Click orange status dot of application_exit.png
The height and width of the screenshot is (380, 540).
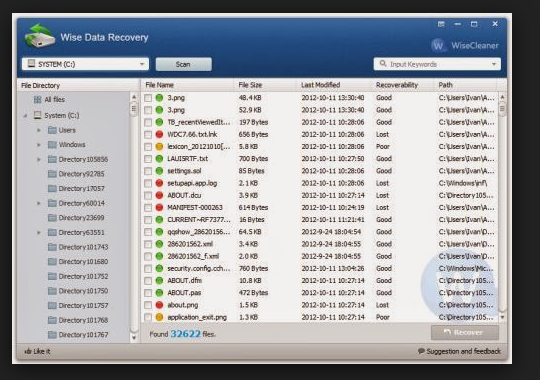(x=159, y=317)
